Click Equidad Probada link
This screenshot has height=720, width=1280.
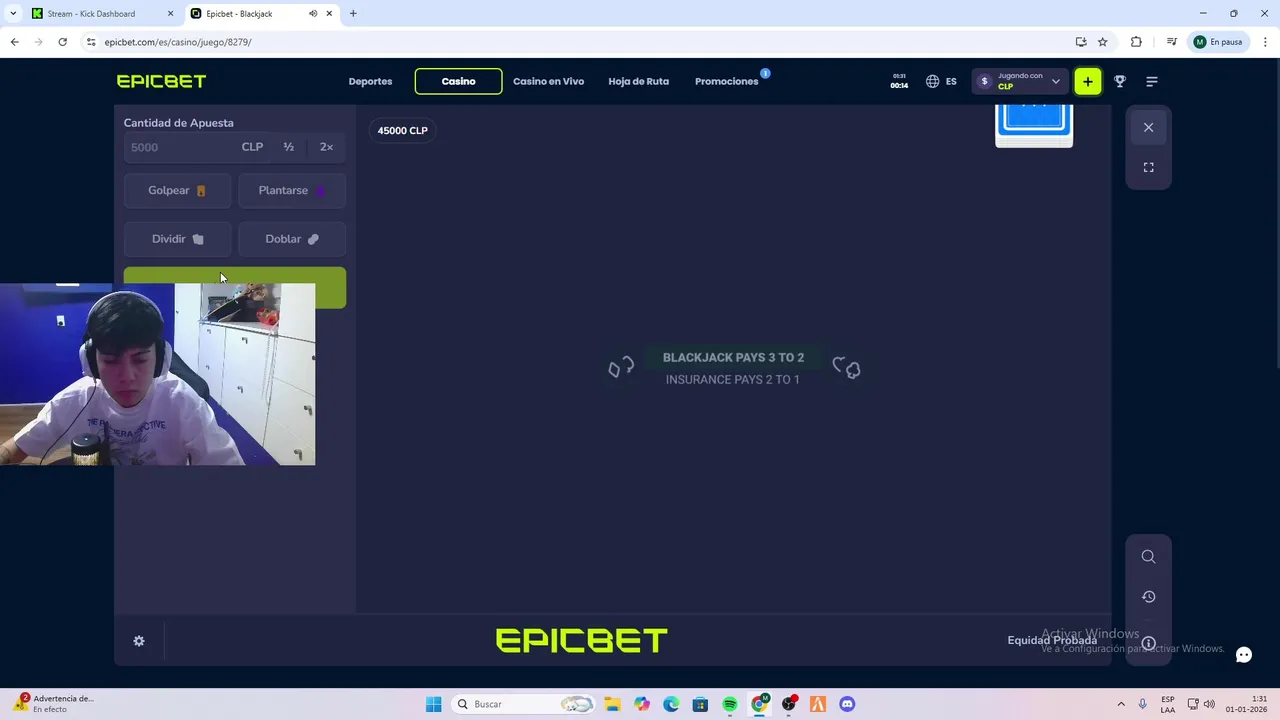tap(1052, 641)
